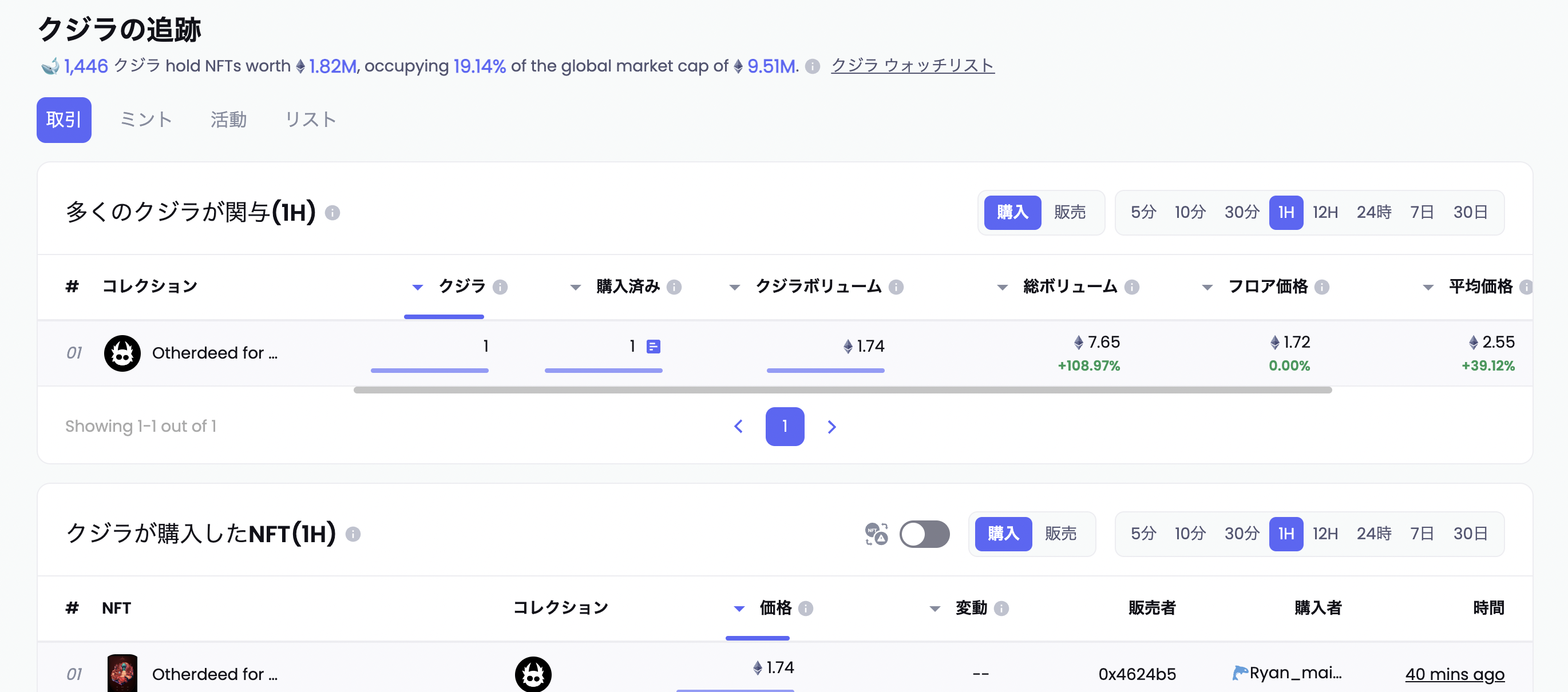Click 1,446 whale count value
This screenshot has width=1568, height=692.
pyautogui.click(x=86, y=66)
